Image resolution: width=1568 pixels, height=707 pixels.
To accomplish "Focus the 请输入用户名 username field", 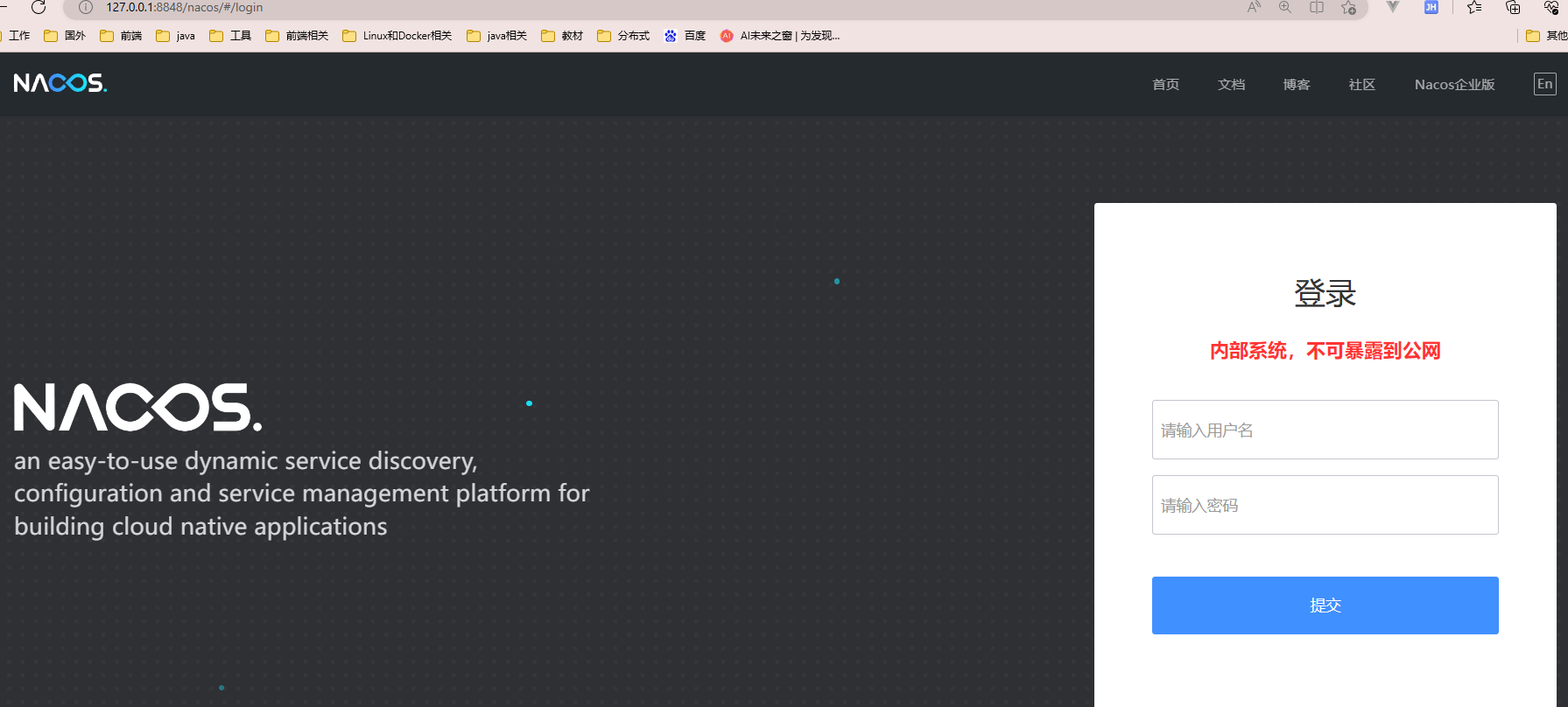I will click(x=1325, y=430).
